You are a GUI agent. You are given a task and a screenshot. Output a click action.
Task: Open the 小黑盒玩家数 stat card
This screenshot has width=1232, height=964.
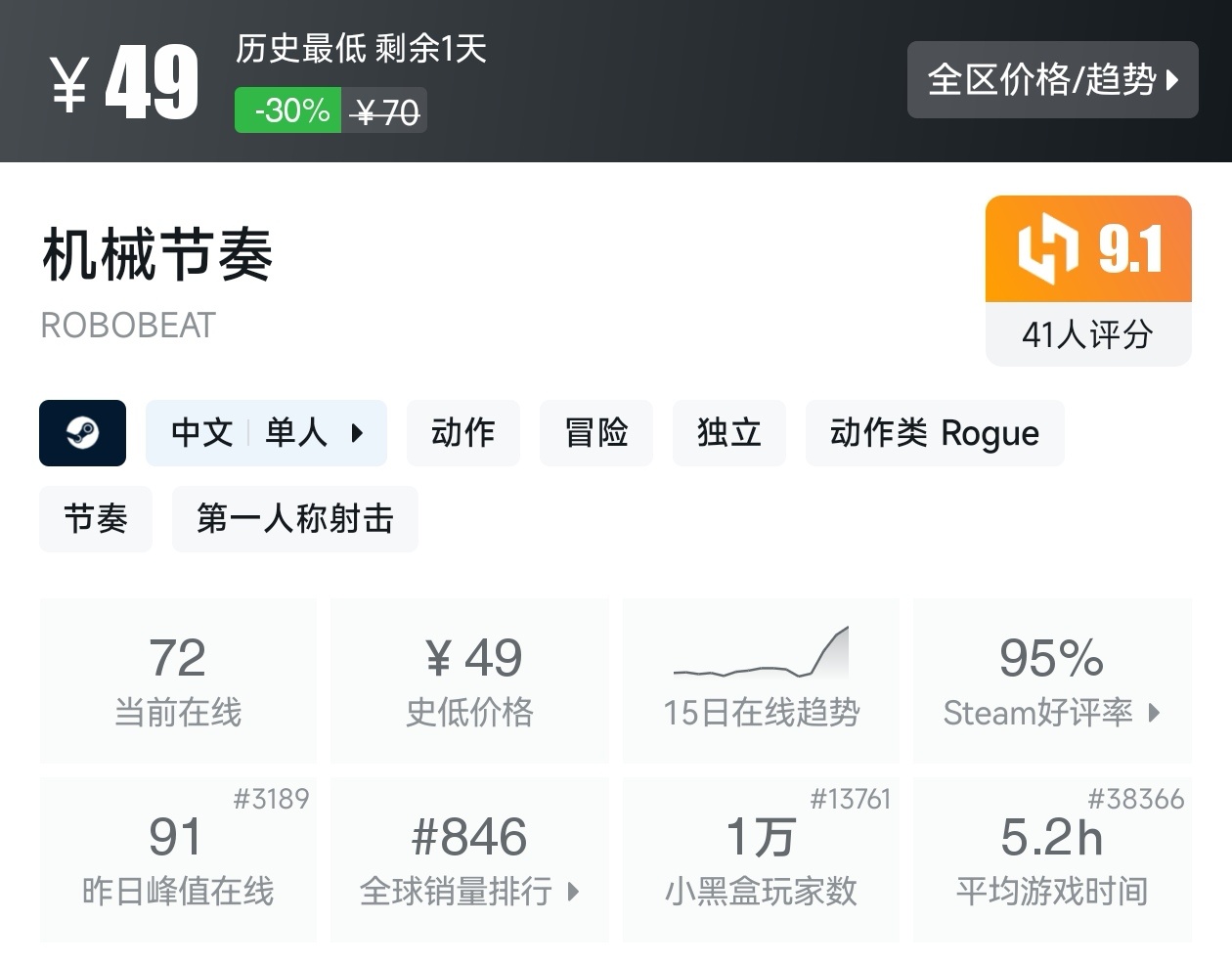tap(761, 860)
